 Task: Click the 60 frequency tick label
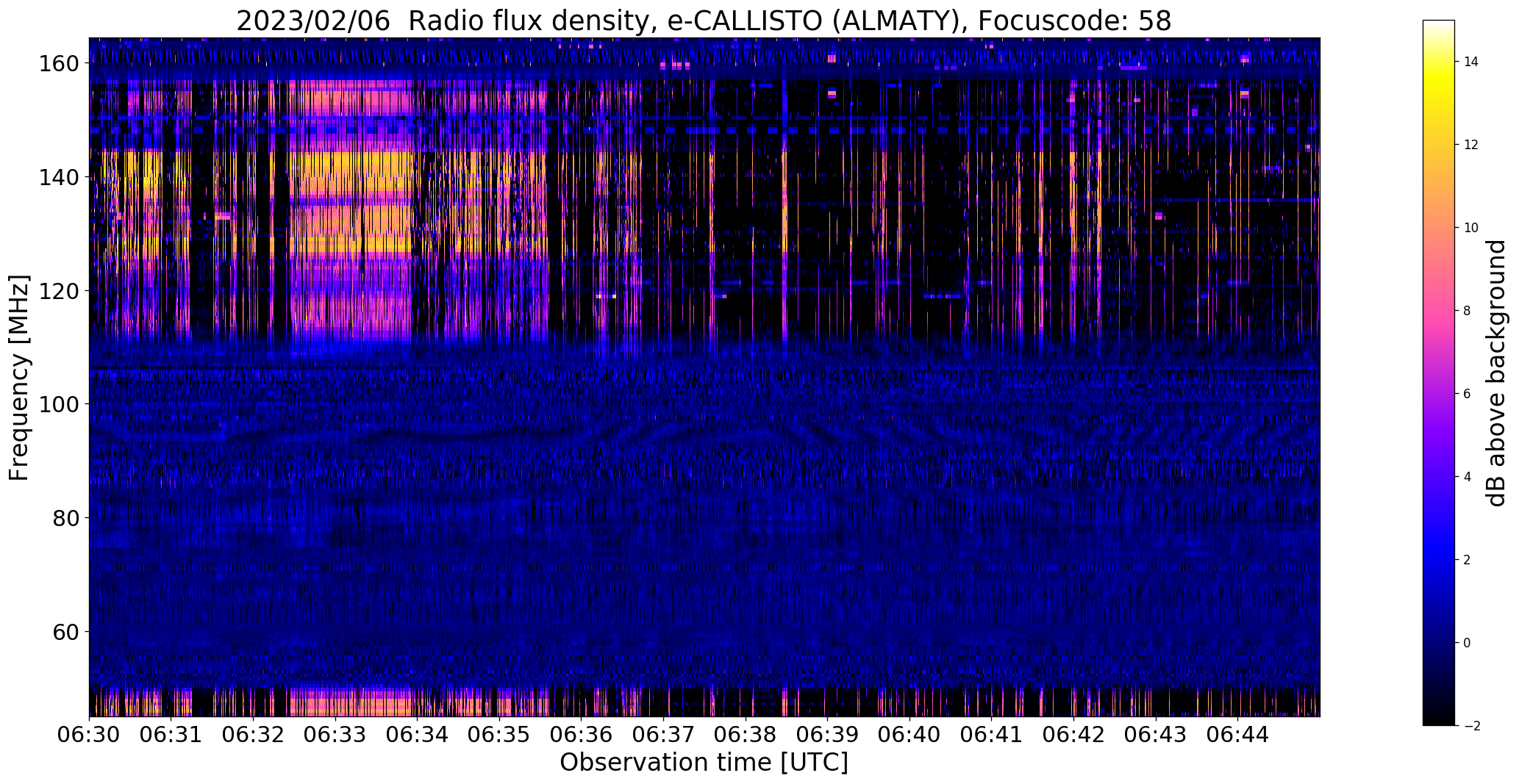(65, 631)
